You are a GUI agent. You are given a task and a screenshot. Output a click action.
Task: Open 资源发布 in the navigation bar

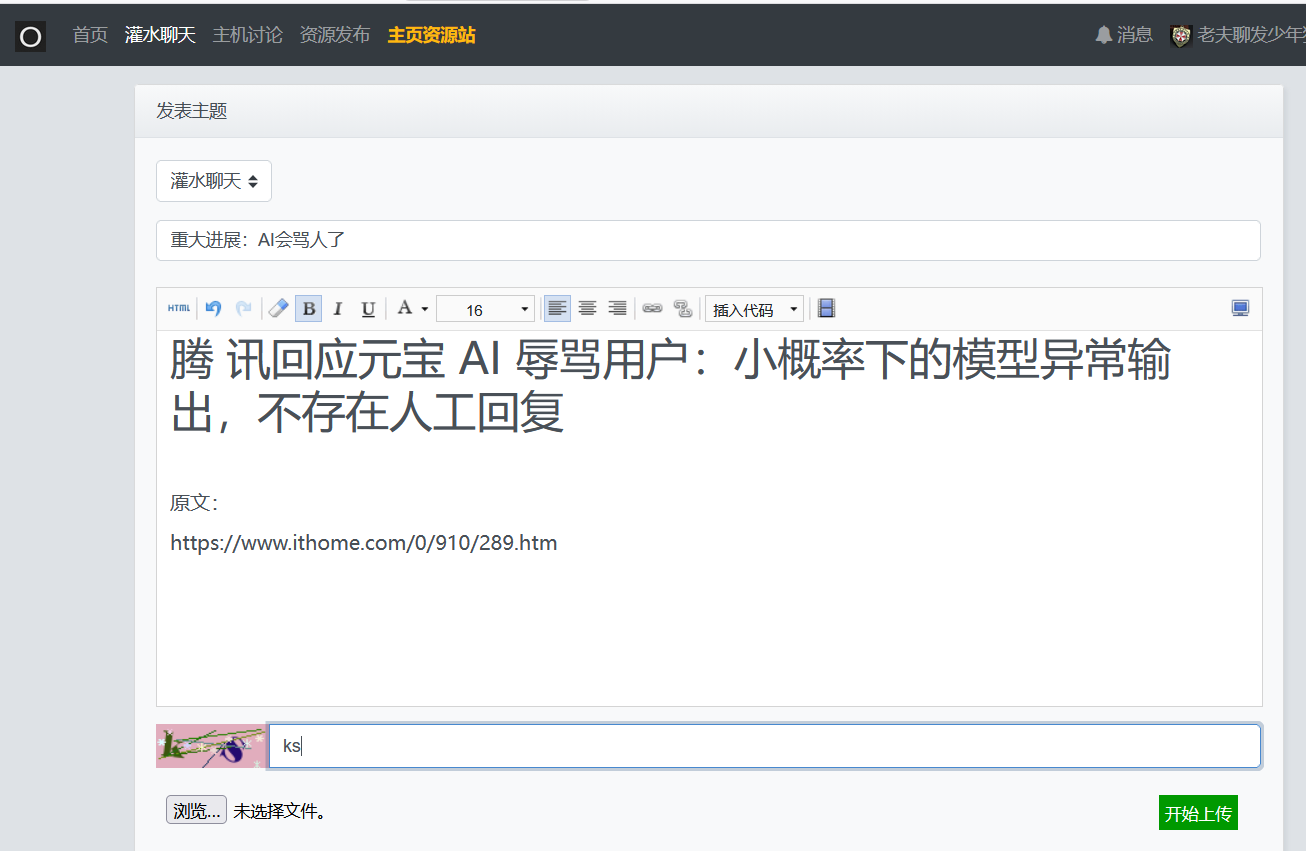pyautogui.click(x=335, y=35)
